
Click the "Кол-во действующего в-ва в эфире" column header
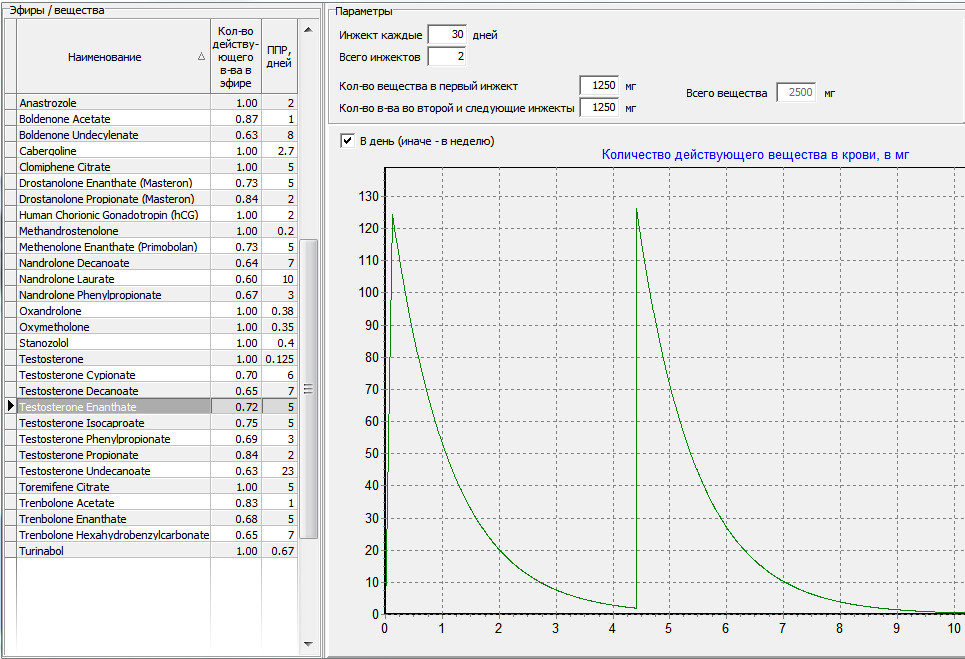coord(235,57)
